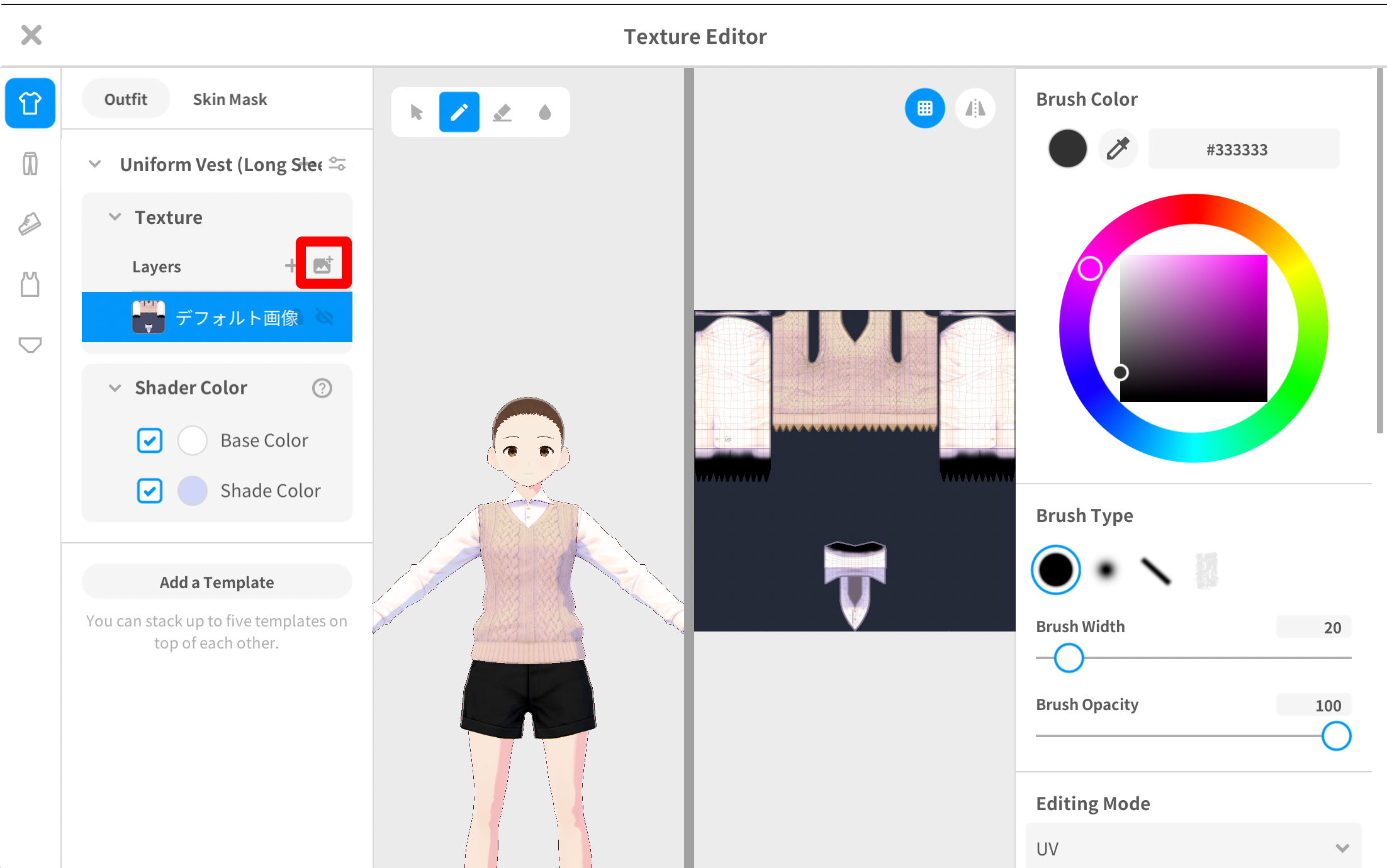Select the blur droplet tool
Image resolution: width=1387 pixels, height=868 pixels.
click(545, 113)
